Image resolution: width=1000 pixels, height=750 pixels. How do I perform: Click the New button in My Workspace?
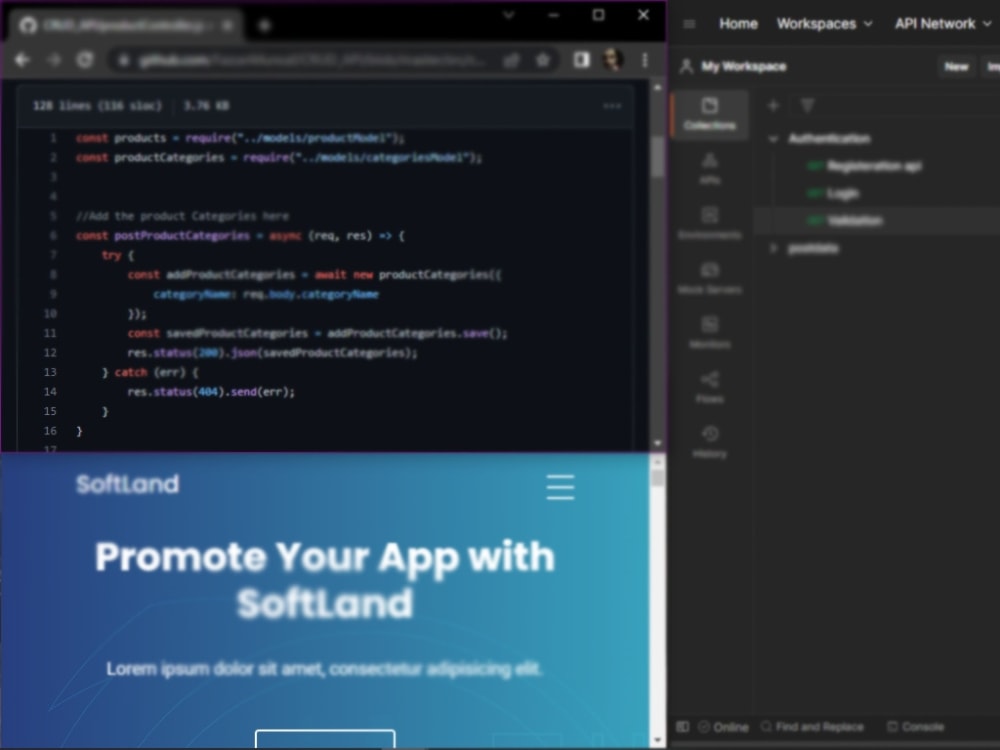pyautogui.click(x=956, y=66)
